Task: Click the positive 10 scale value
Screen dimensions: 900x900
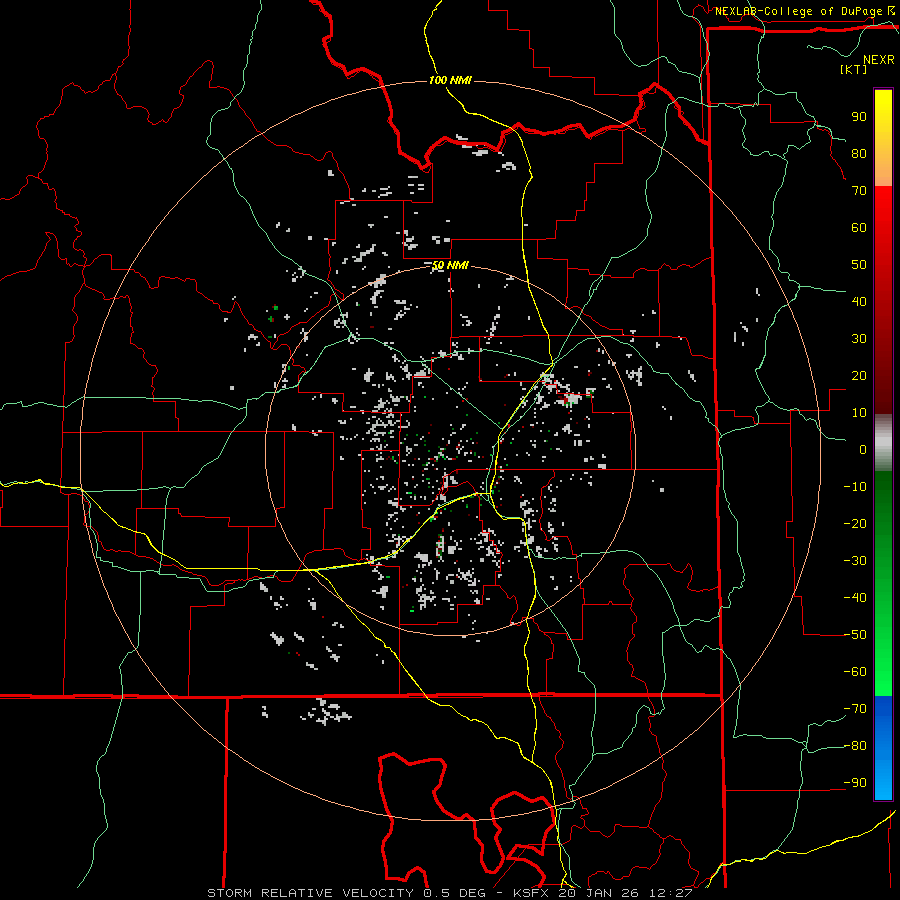Action: pyautogui.click(x=859, y=413)
